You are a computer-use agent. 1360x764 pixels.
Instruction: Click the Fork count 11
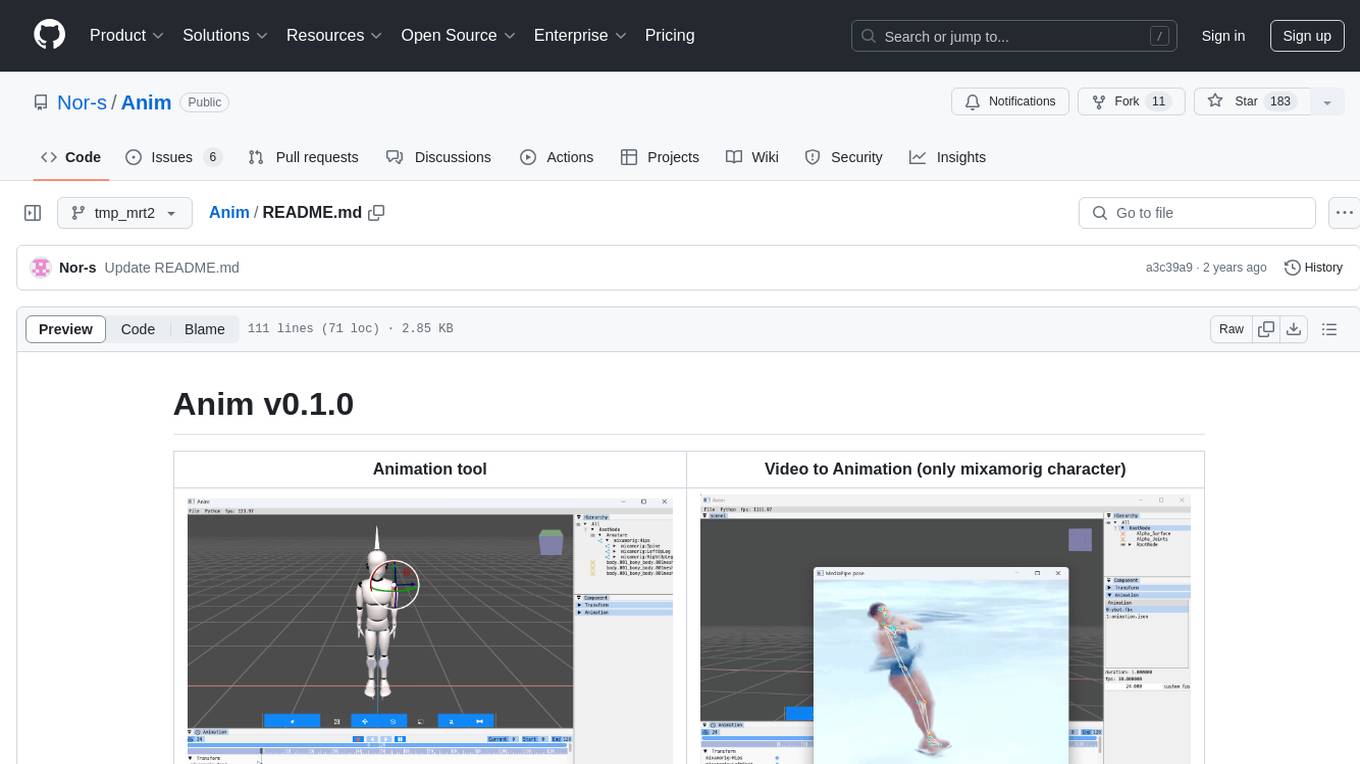point(1159,102)
